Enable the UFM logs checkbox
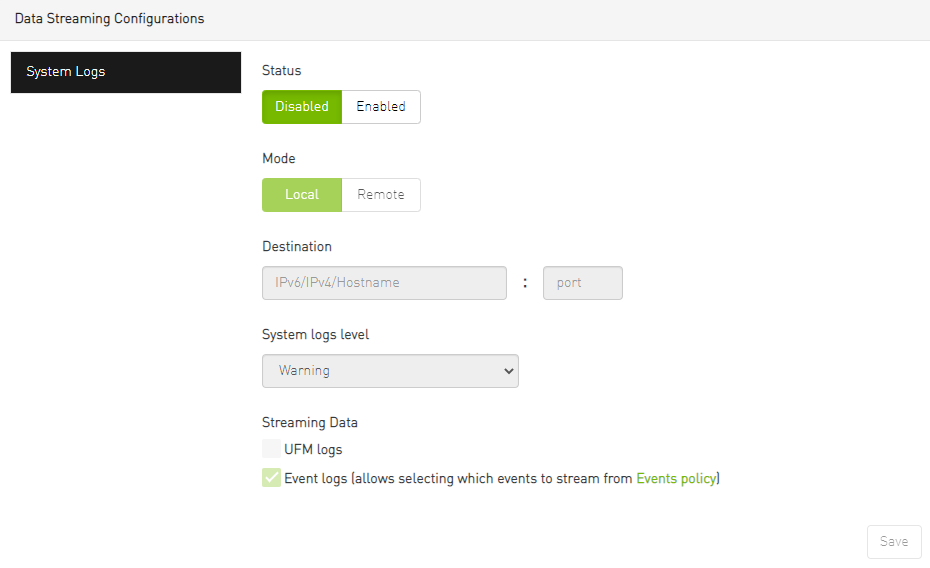This screenshot has height=568, width=930. click(x=271, y=449)
